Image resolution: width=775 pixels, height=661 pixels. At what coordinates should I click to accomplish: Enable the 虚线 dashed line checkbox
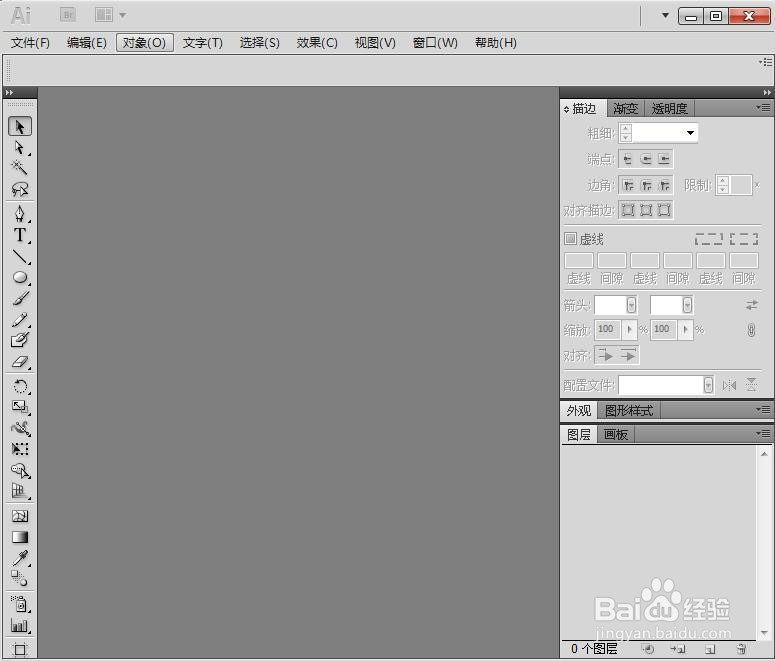570,239
